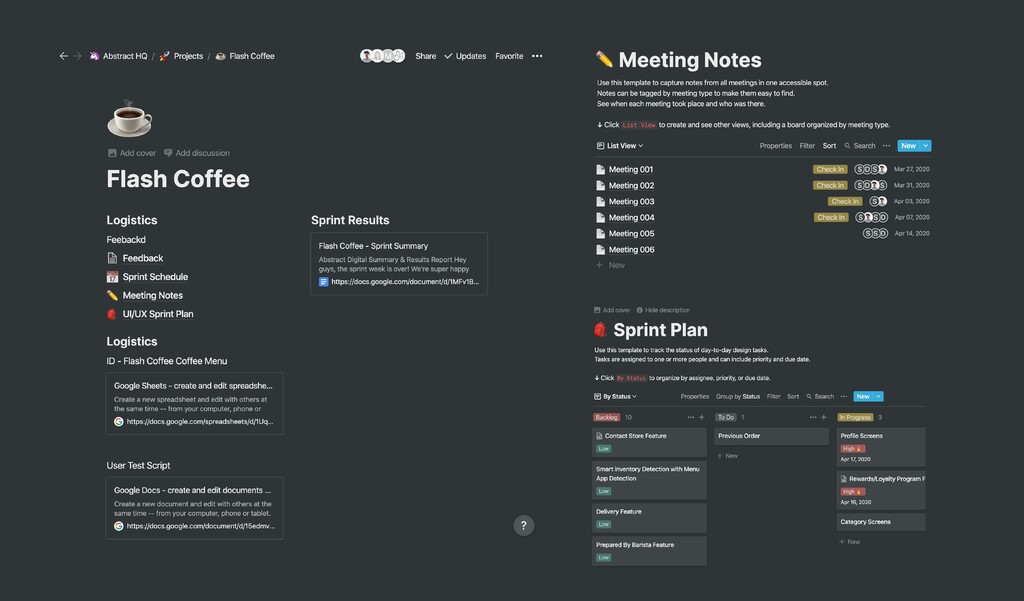
Task: Click the member avatars group in top bar
Action: tap(383, 56)
